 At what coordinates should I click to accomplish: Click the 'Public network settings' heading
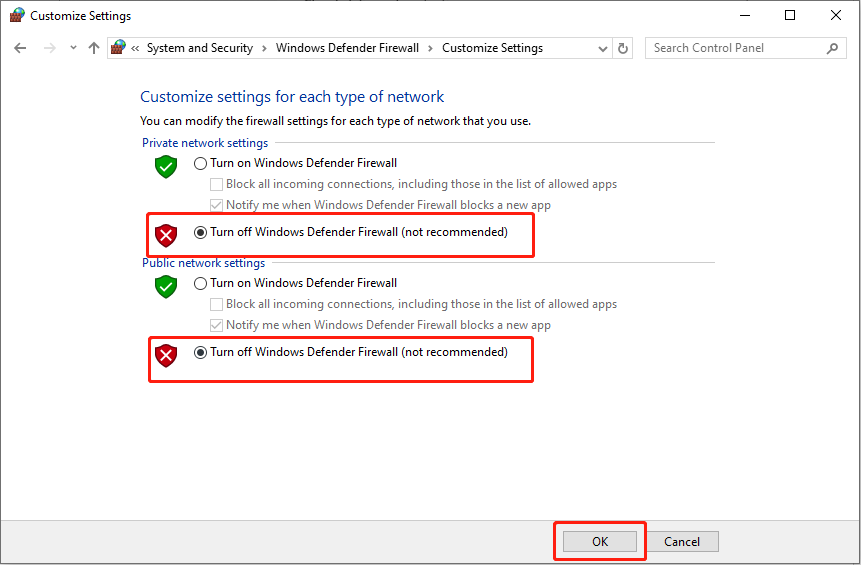click(203, 263)
